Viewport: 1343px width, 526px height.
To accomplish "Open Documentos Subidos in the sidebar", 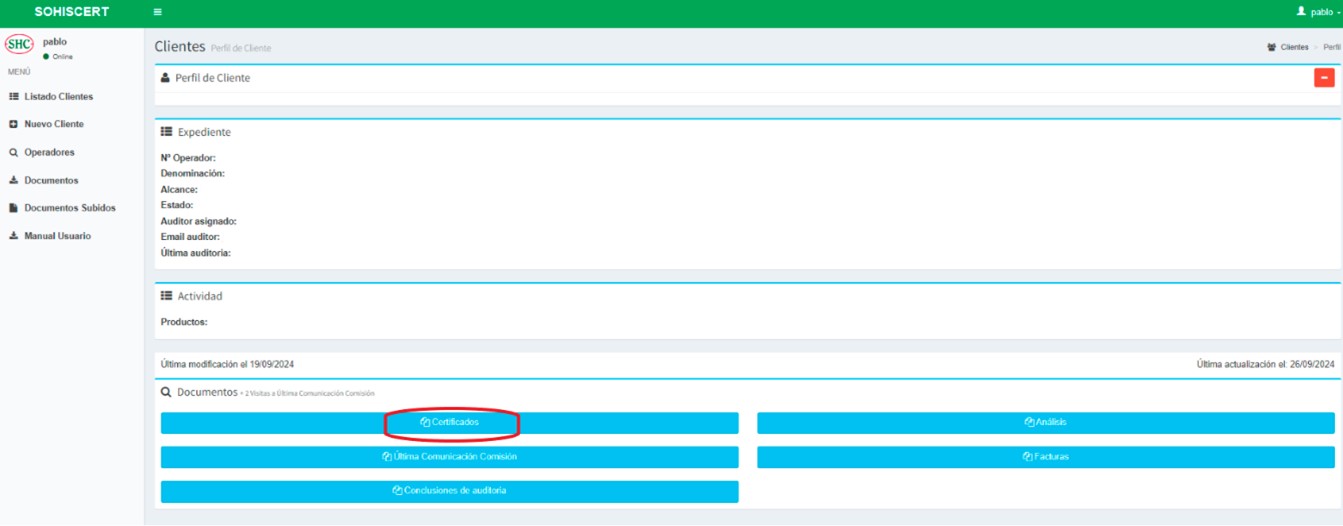I will pyautogui.click(x=69, y=208).
